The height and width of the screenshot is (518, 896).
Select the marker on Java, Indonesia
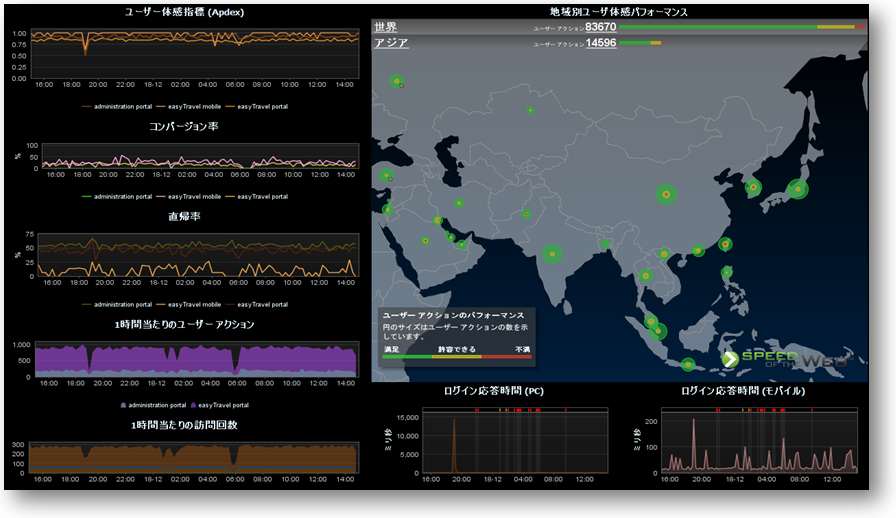688,365
